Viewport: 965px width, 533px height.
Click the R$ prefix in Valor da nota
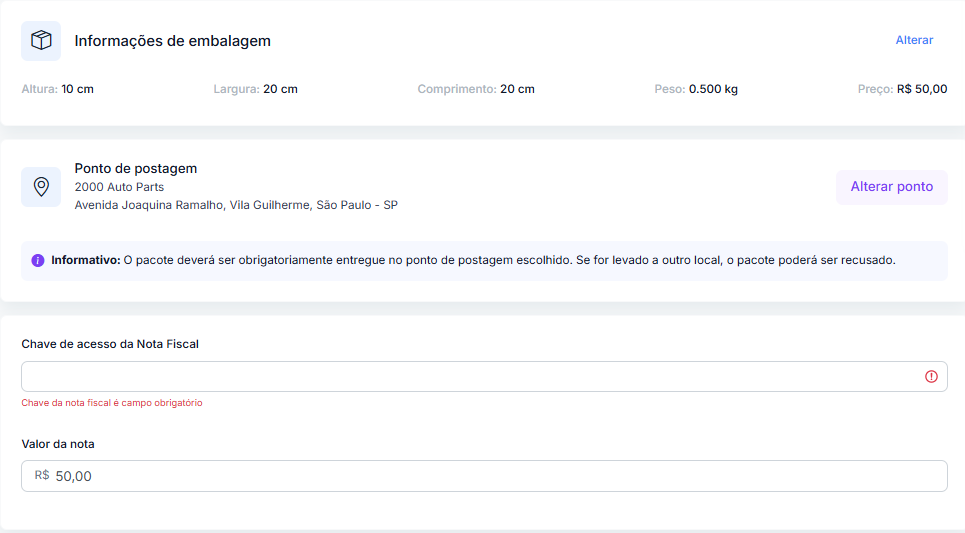point(42,476)
